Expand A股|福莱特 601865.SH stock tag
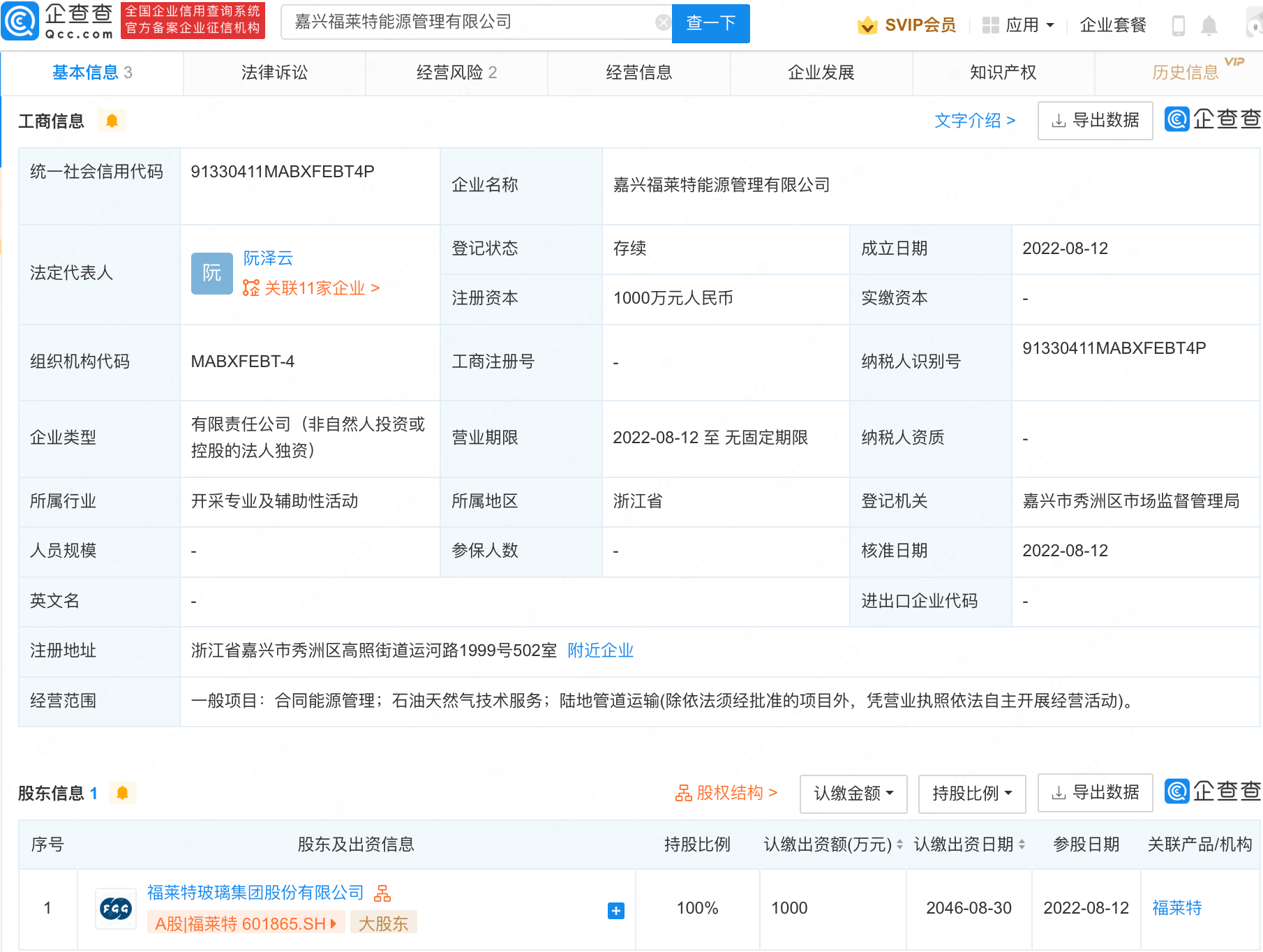Viewport: 1263px width, 952px height. (x=246, y=923)
